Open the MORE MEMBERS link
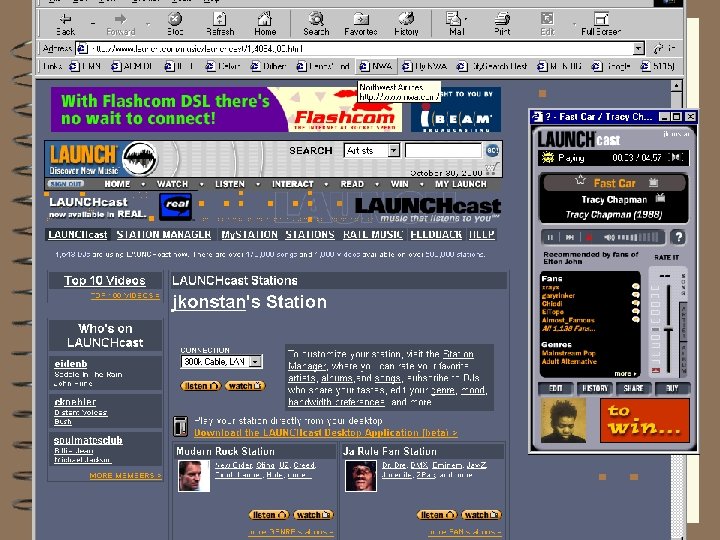720x540 pixels. (125, 476)
